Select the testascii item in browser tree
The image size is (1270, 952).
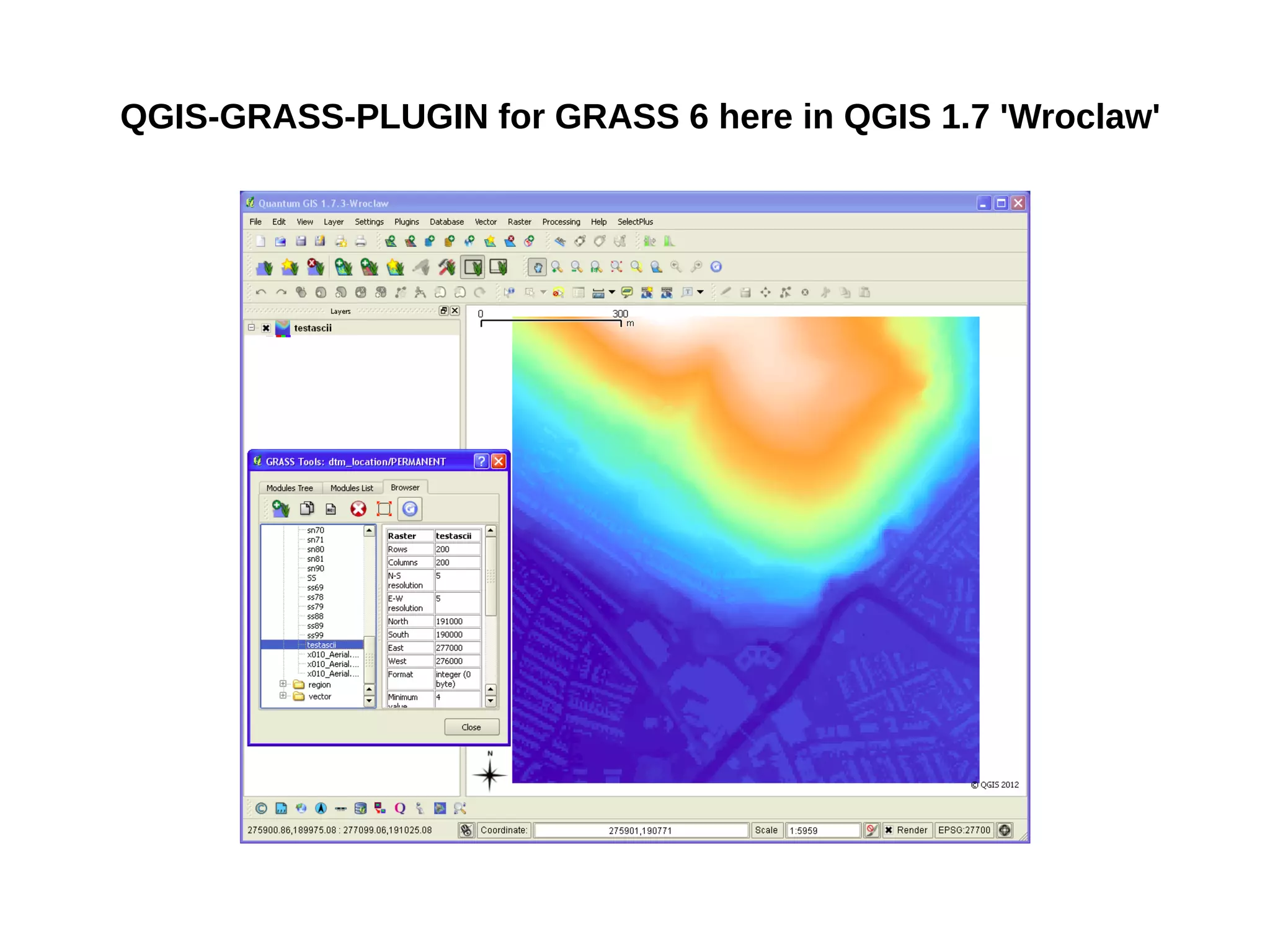pos(321,645)
